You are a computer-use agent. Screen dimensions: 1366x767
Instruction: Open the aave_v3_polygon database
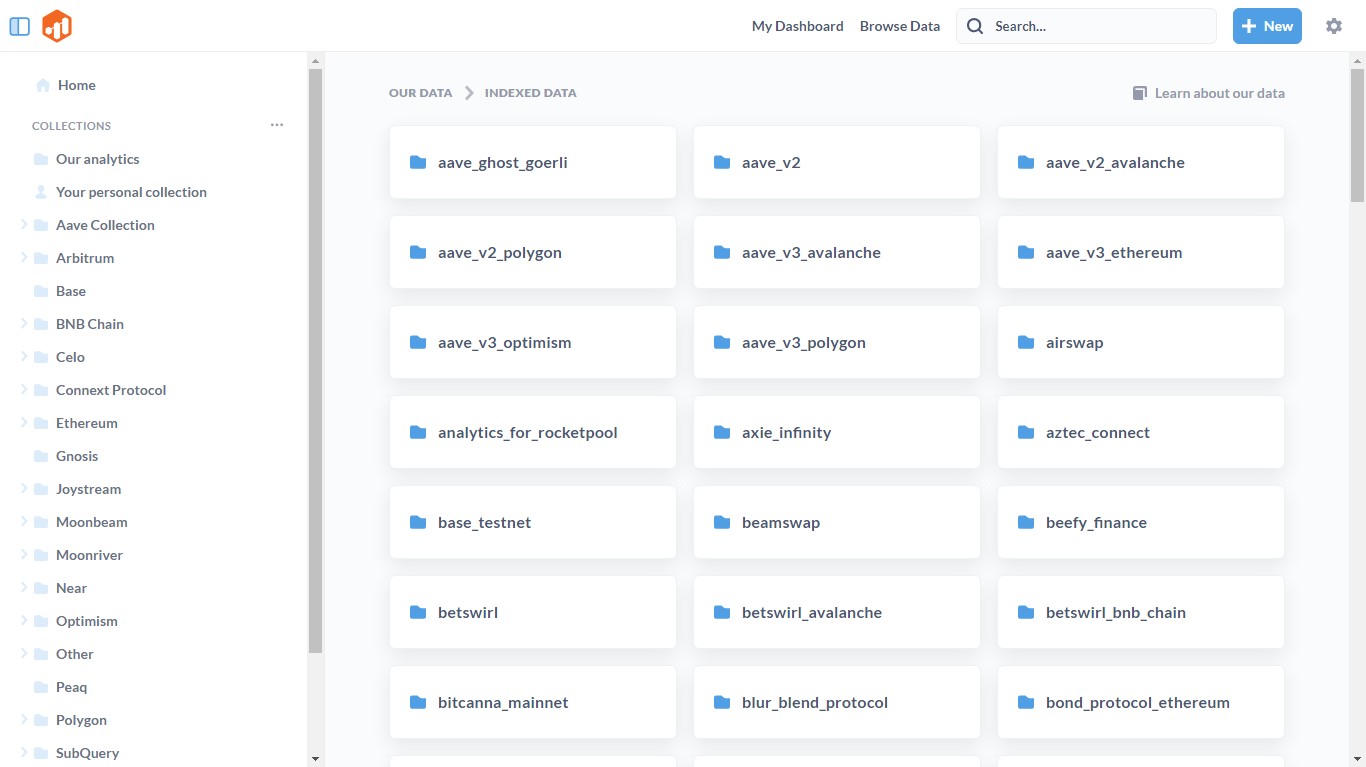pyautogui.click(x=837, y=342)
